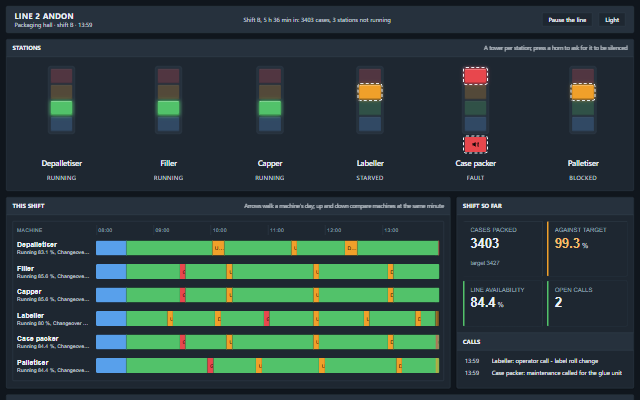Click the 10:00 time axis label
The height and width of the screenshot is (400, 640).
(x=220, y=230)
